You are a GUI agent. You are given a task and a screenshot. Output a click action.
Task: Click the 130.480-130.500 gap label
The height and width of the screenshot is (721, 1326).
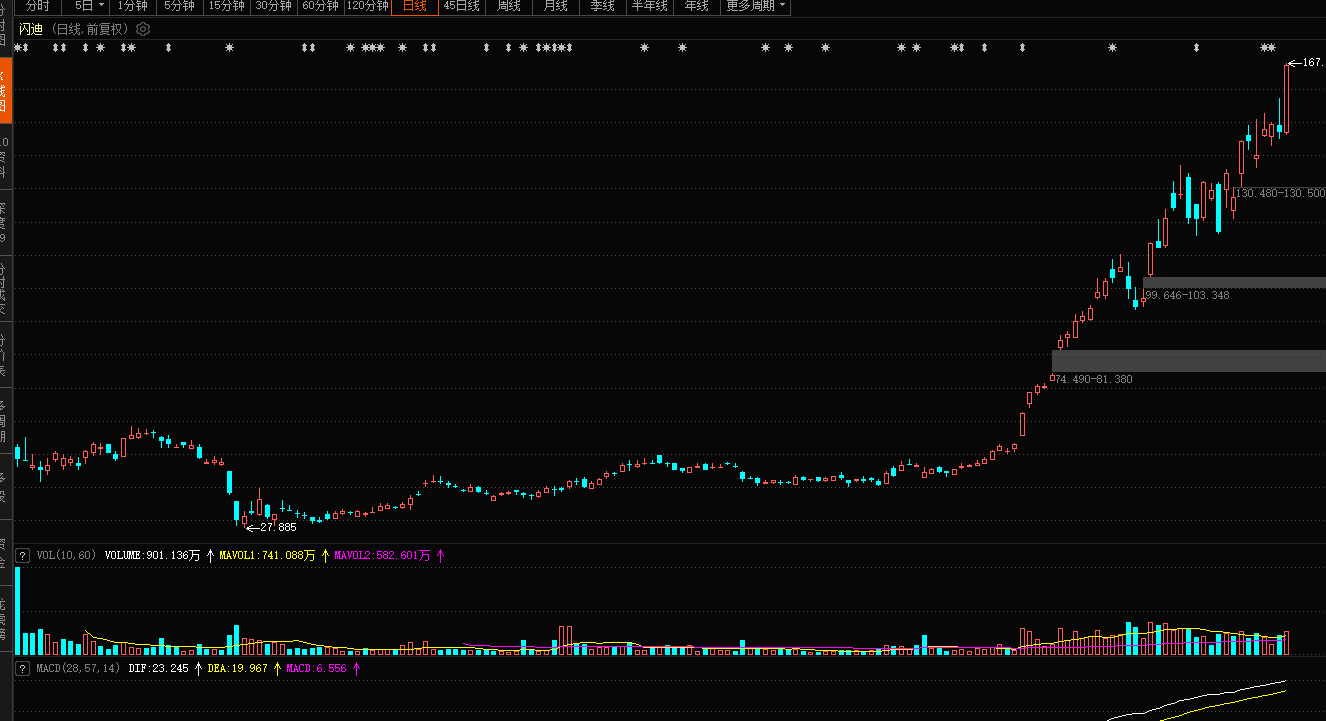click(1280, 193)
